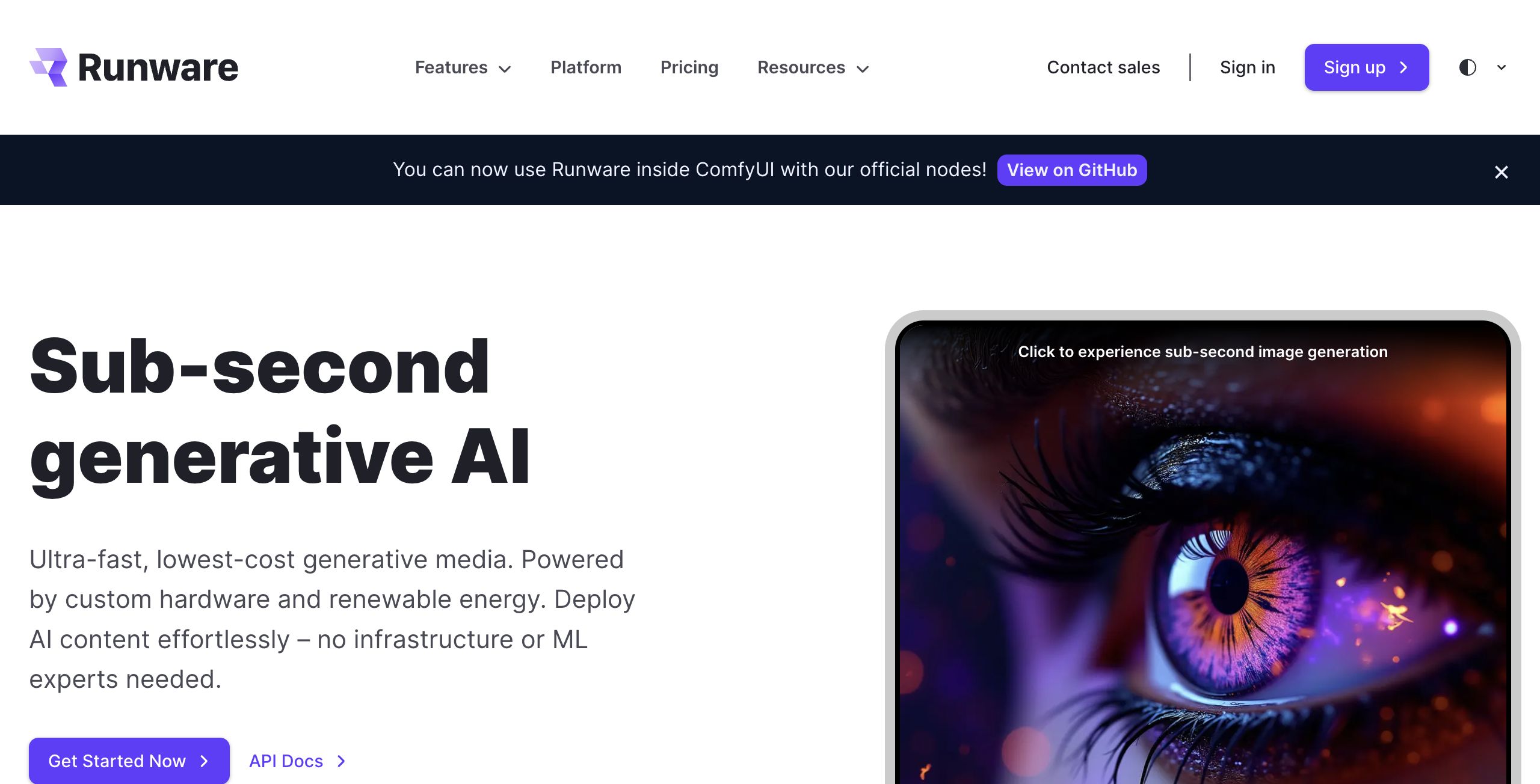Click the arrow icon in Sign up
This screenshot has height=784, width=1540.
(1404, 67)
